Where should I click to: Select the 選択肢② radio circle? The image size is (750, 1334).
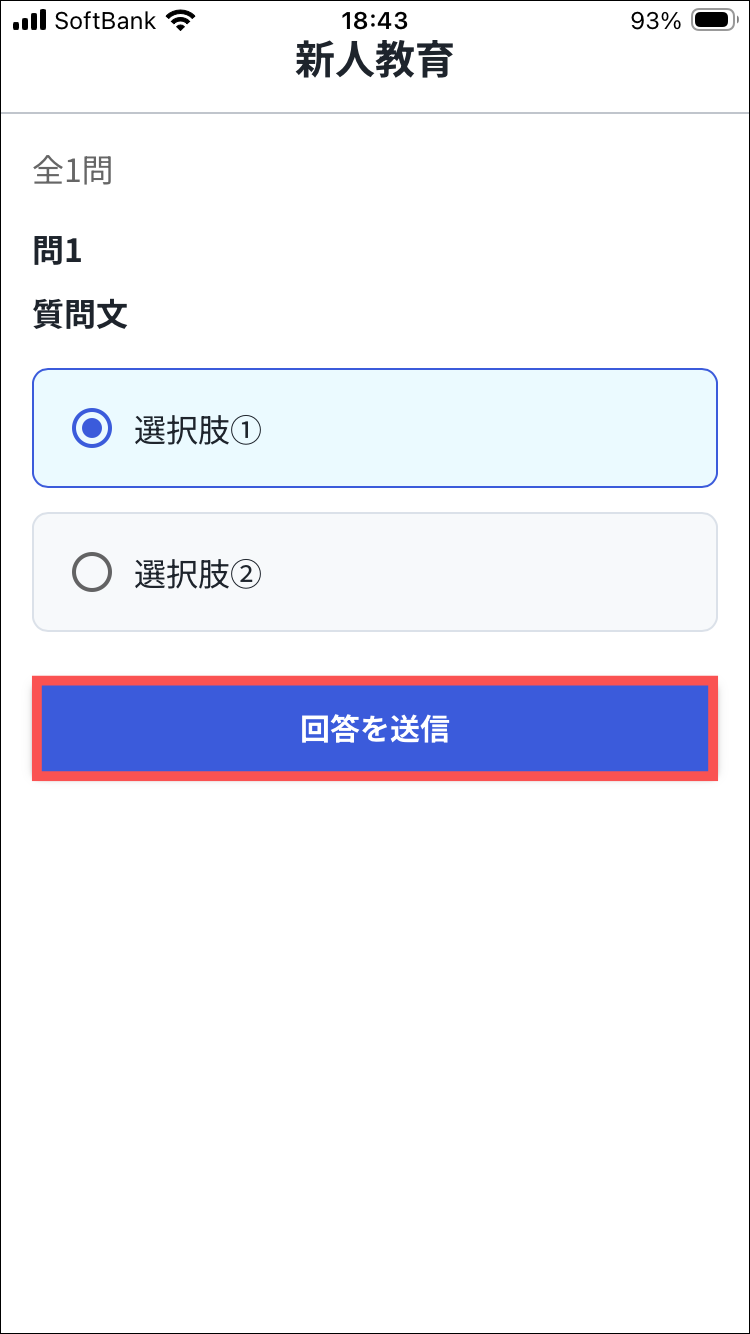click(x=92, y=573)
